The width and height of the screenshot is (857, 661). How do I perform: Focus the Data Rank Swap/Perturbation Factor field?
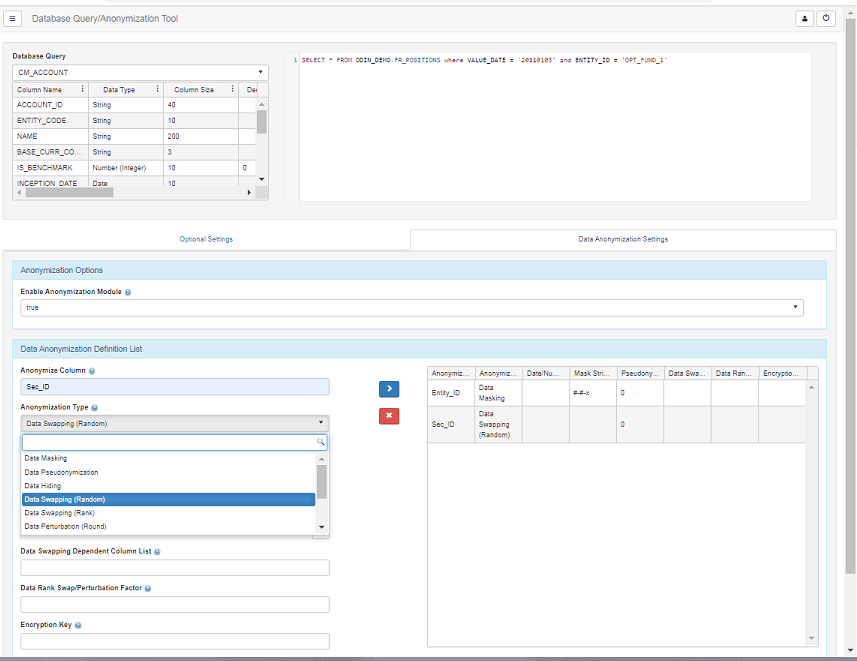[175, 604]
